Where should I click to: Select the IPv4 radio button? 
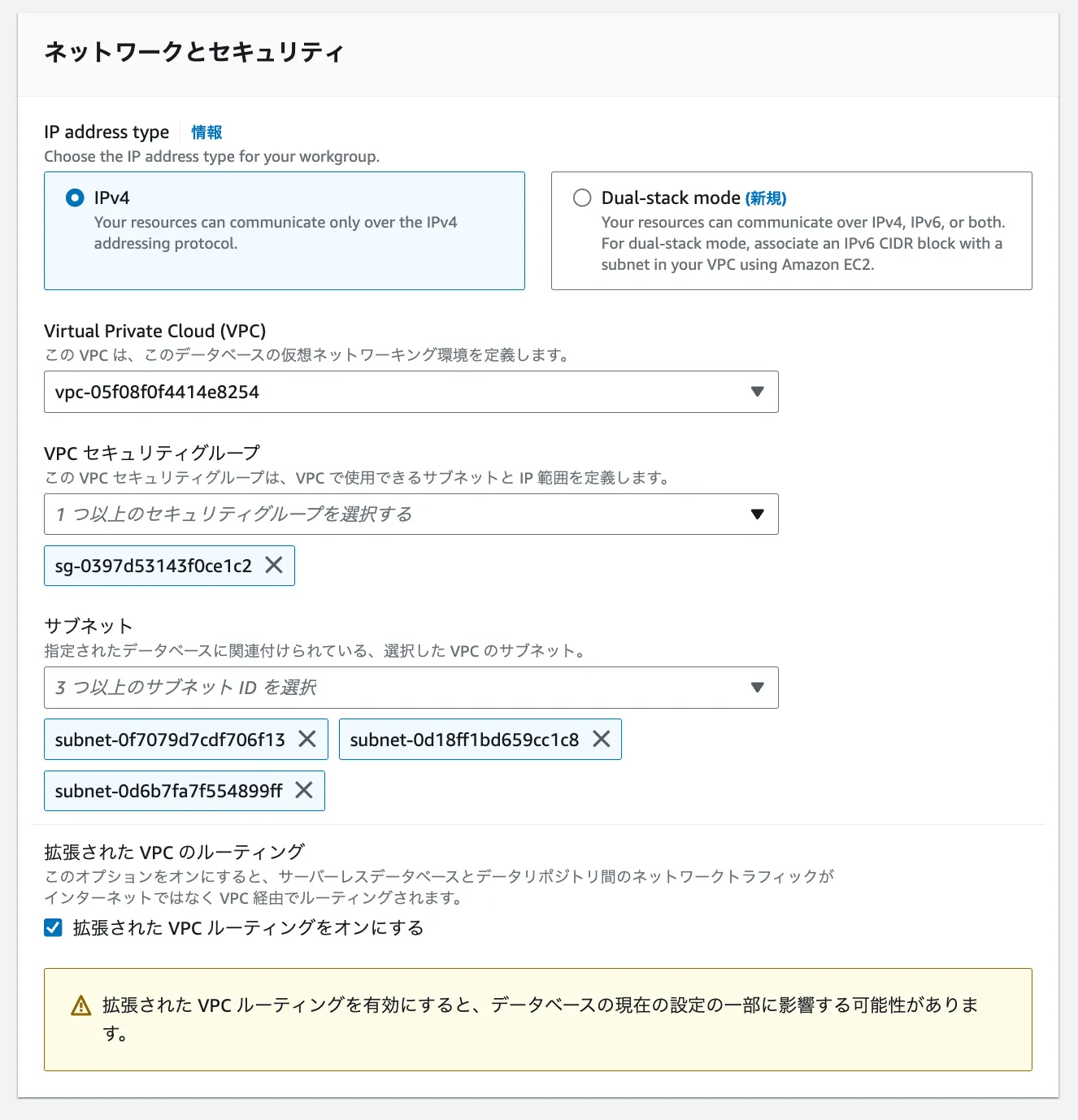click(x=75, y=198)
